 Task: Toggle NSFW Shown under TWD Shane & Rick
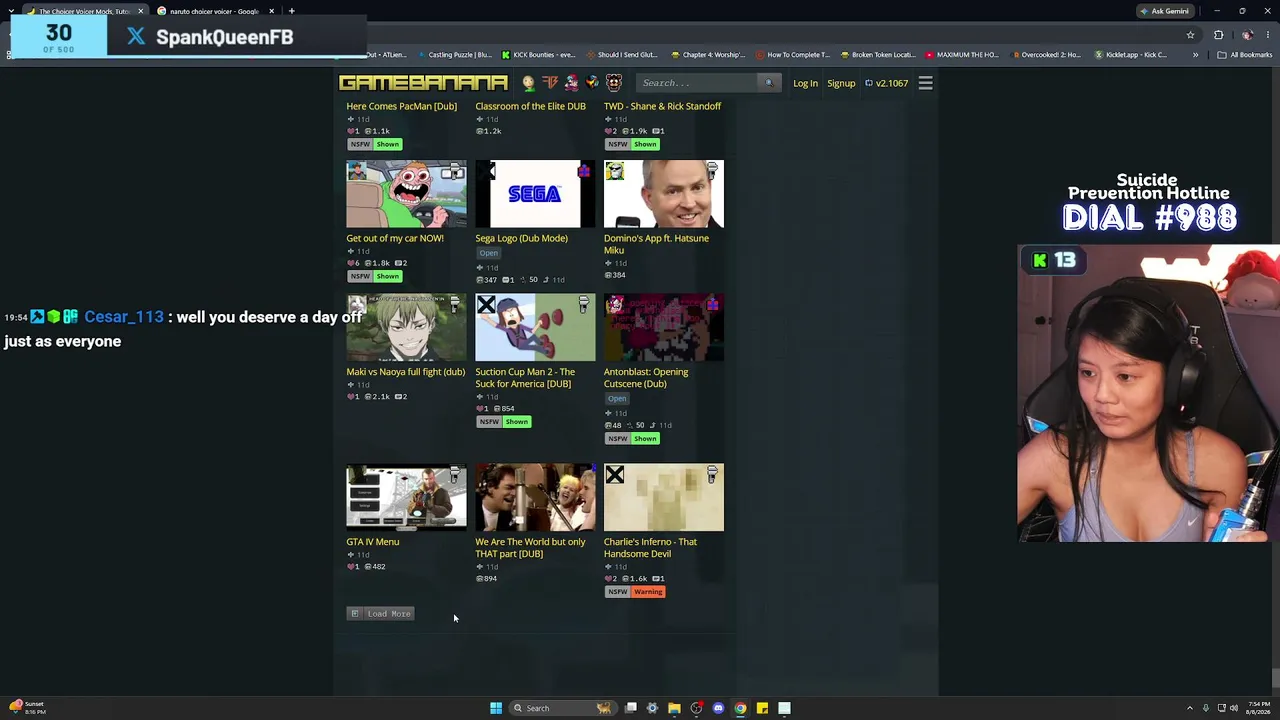pos(633,144)
